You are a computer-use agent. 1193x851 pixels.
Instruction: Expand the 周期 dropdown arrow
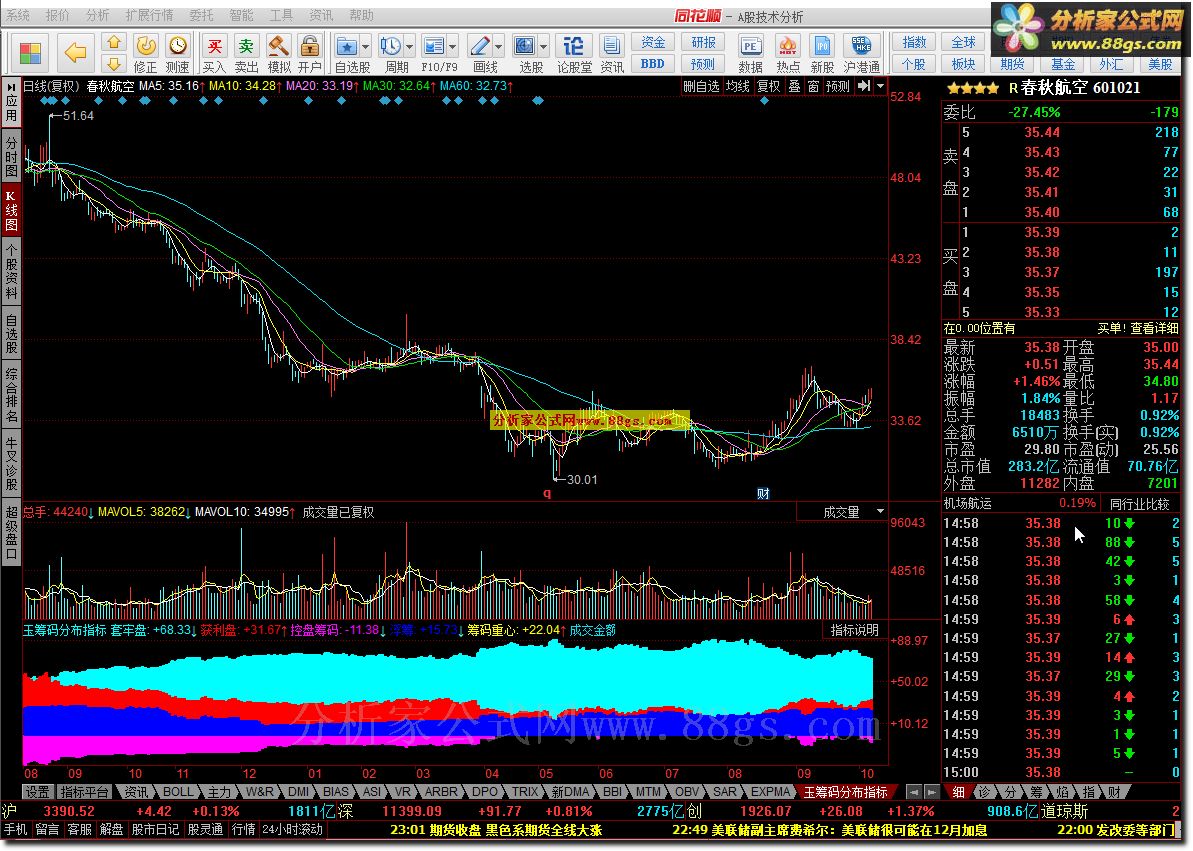[x=409, y=46]
